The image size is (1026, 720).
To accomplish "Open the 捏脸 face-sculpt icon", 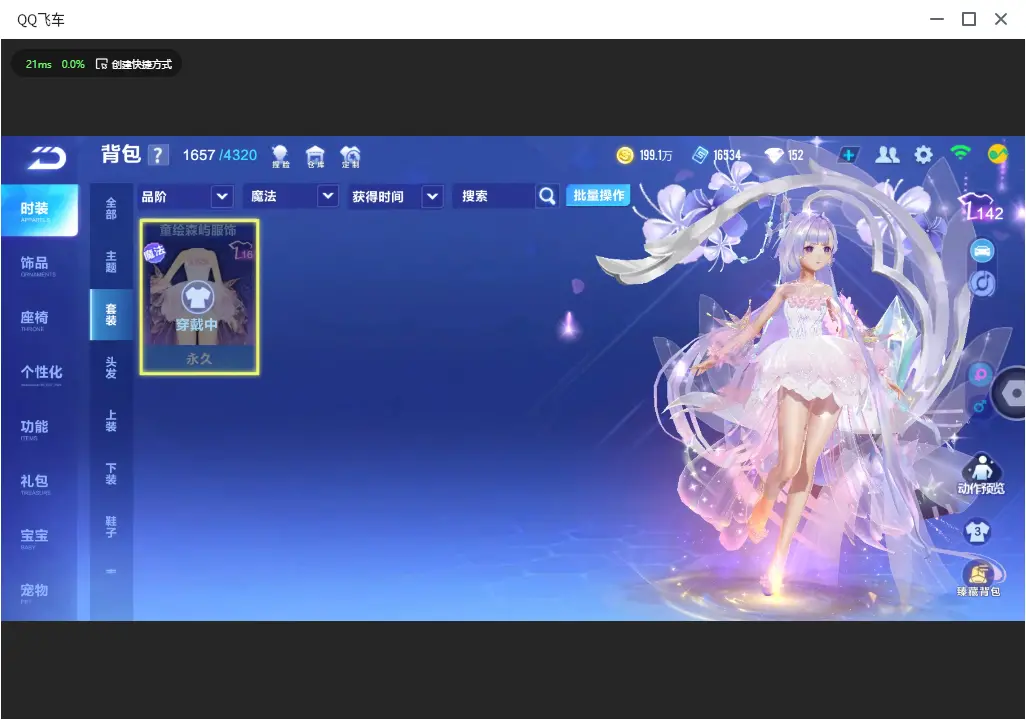I will (280, 156).
